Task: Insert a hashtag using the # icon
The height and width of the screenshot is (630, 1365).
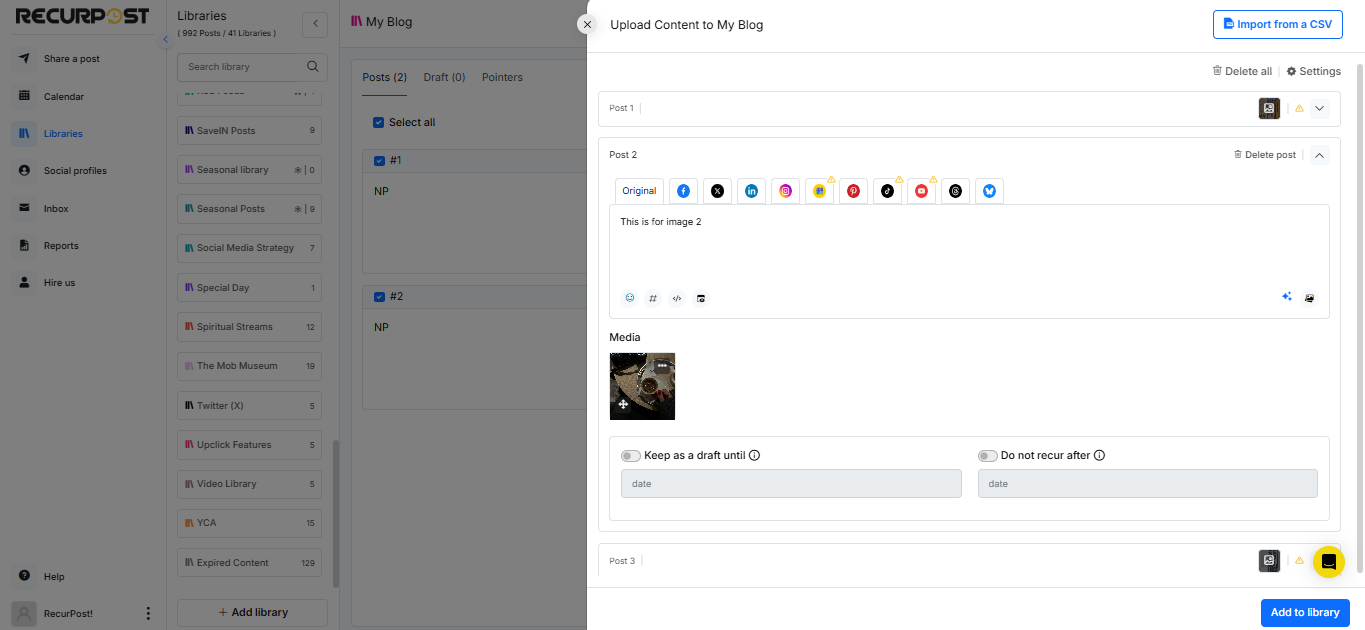Action: (653, 298)
